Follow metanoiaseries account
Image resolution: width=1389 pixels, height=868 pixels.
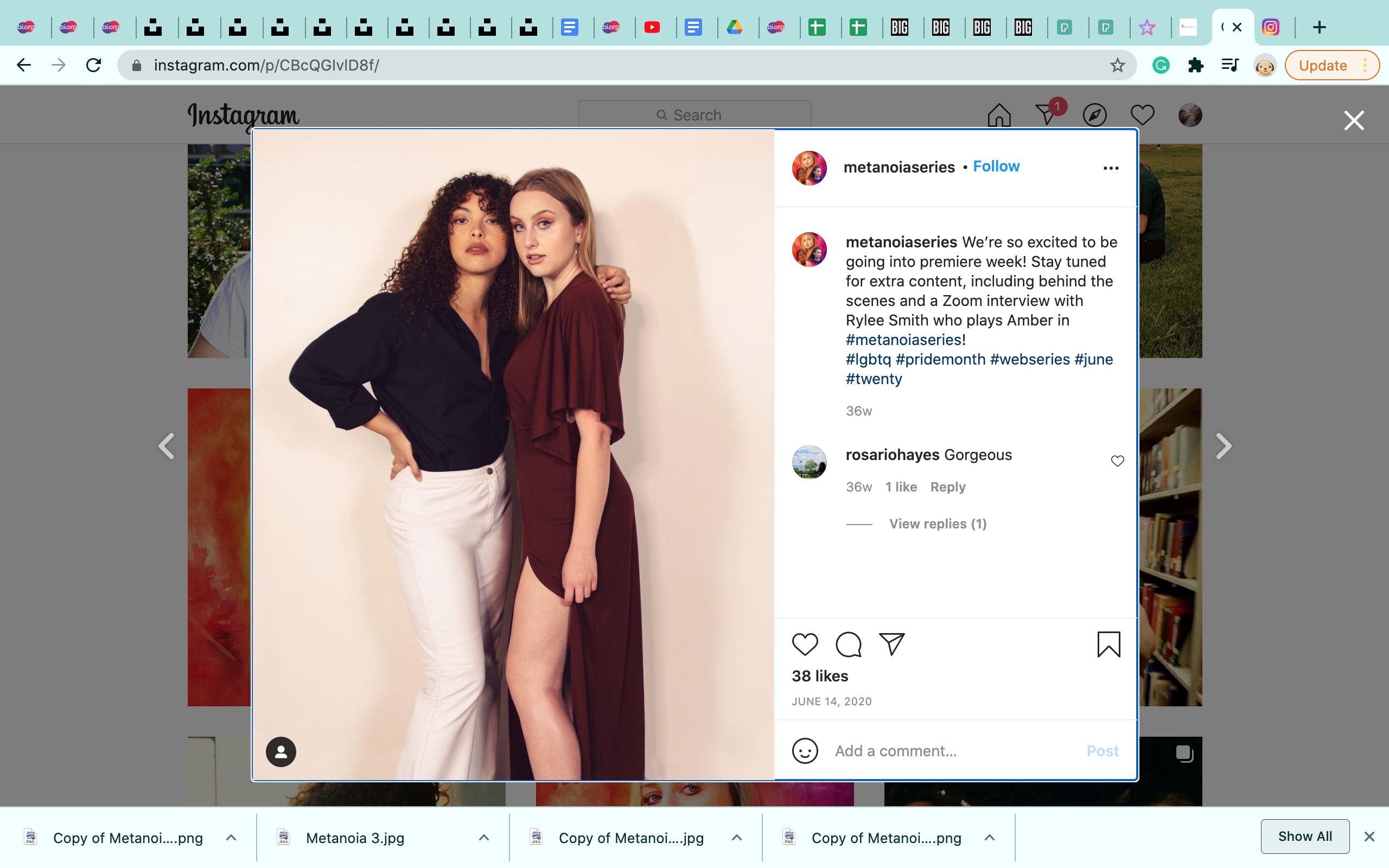point(996,167)
